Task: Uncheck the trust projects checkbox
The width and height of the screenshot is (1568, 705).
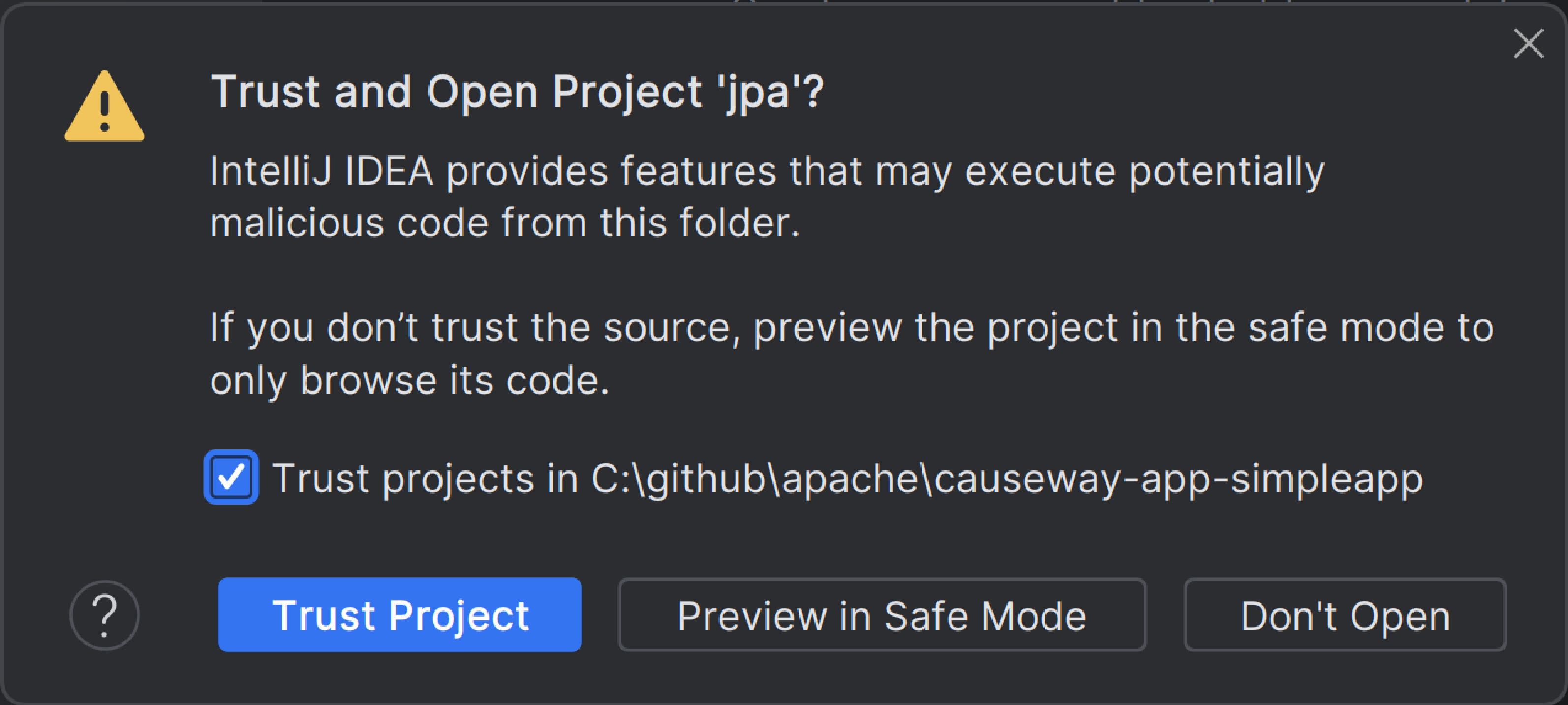Action: point(231,477)
